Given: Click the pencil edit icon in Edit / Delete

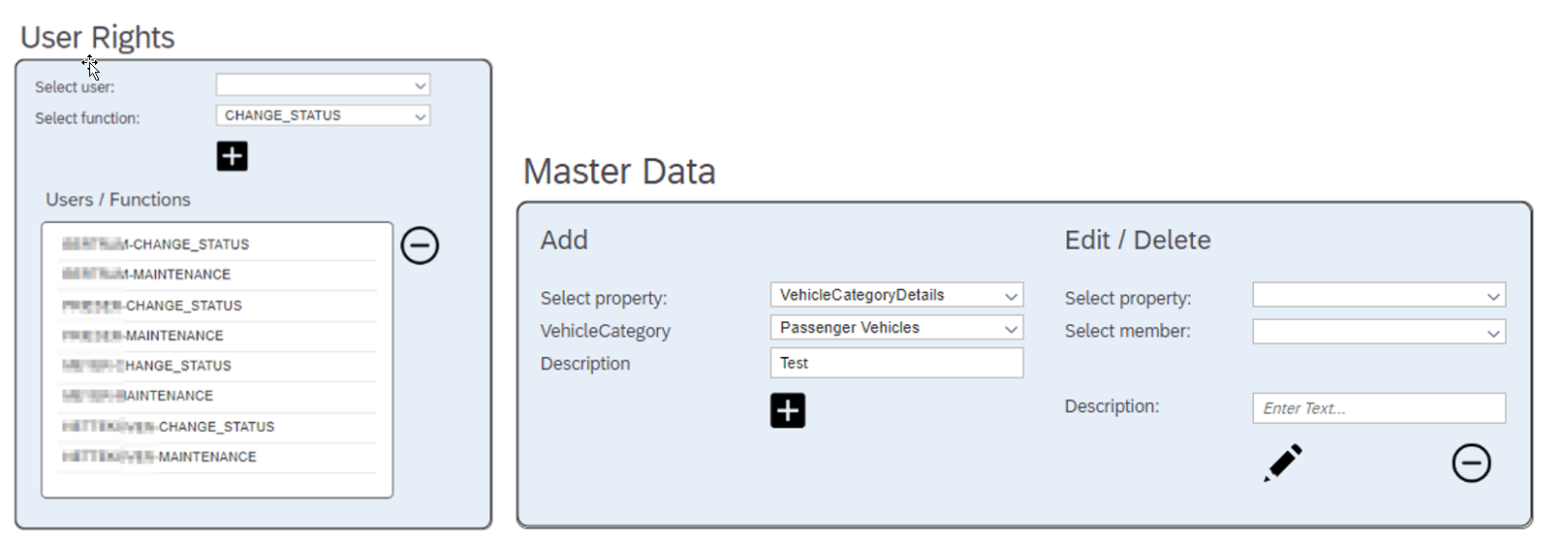Looking at the screenshot, I should pyautogui.click(x=1283, y=463).
